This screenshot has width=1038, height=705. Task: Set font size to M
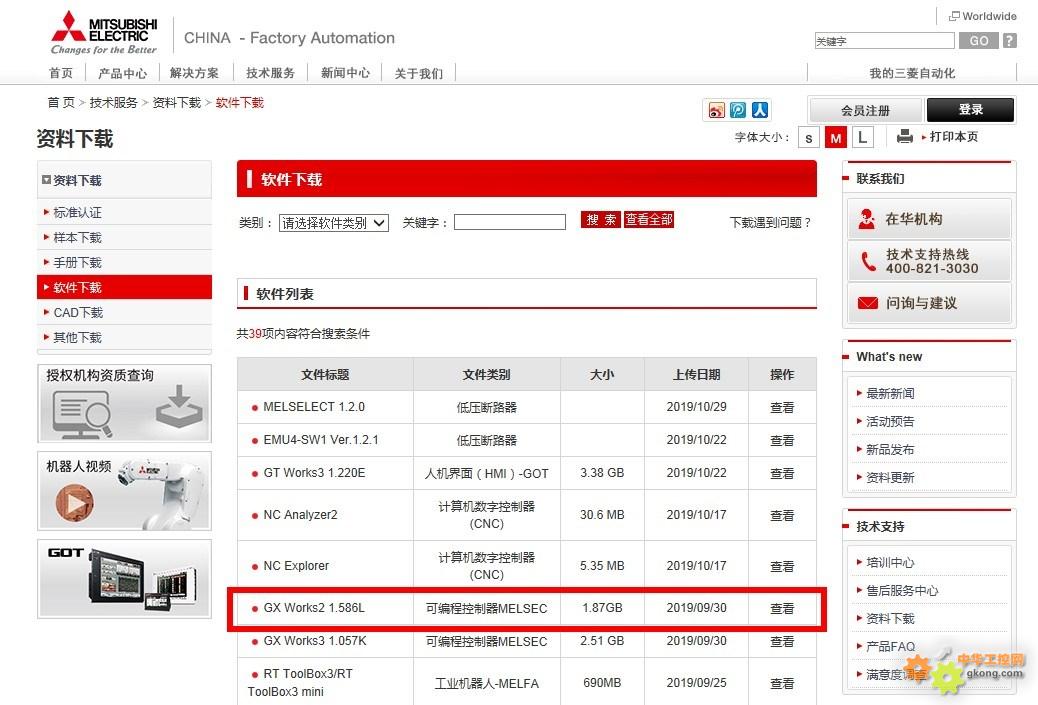835,138
